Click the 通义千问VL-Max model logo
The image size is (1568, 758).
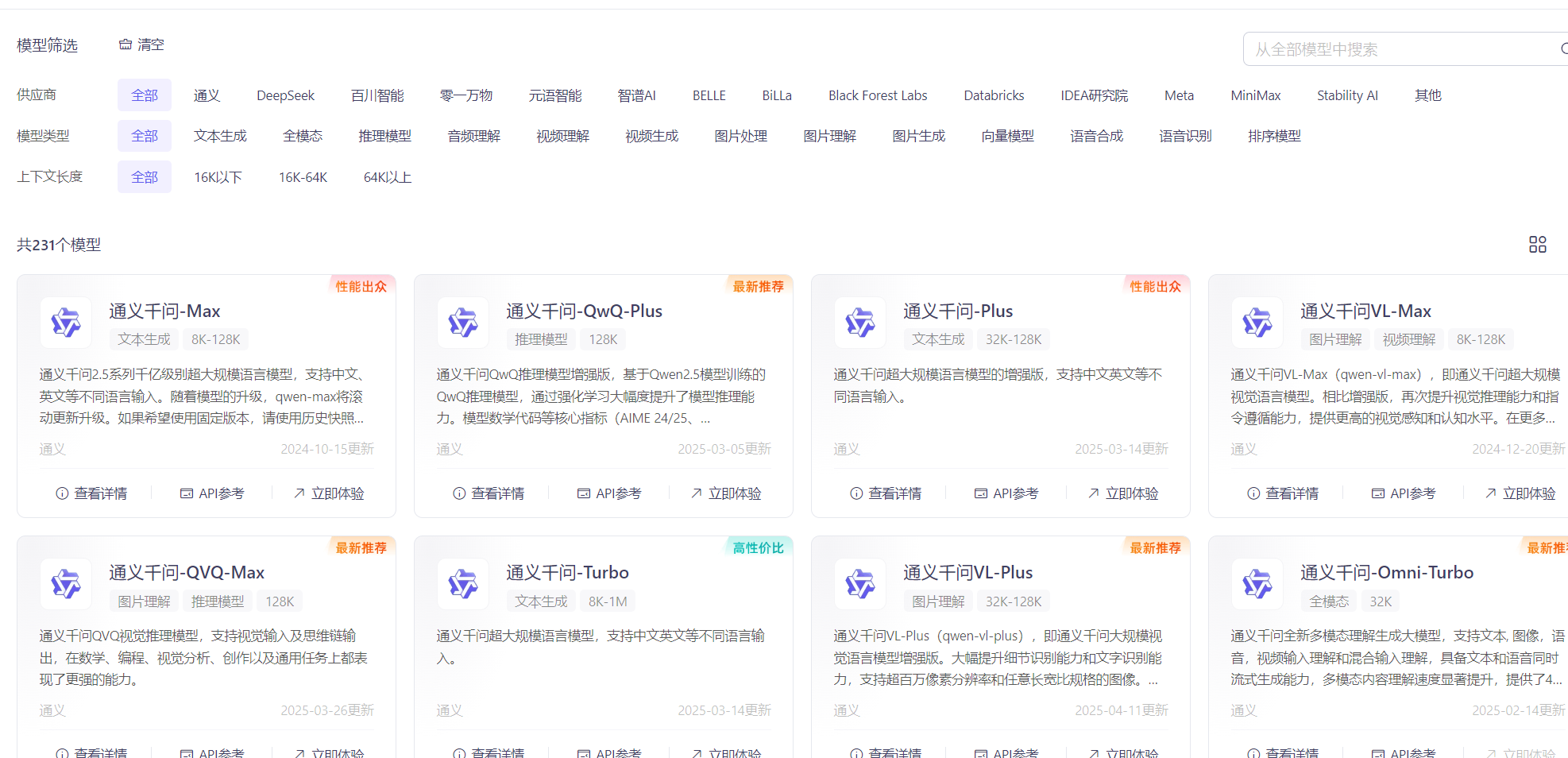coord(1257,323)
